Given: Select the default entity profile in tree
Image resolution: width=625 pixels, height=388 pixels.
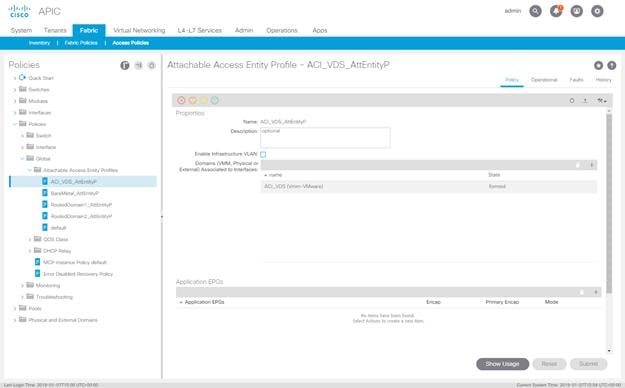Looking at the screenshot, I should (59, 228).
